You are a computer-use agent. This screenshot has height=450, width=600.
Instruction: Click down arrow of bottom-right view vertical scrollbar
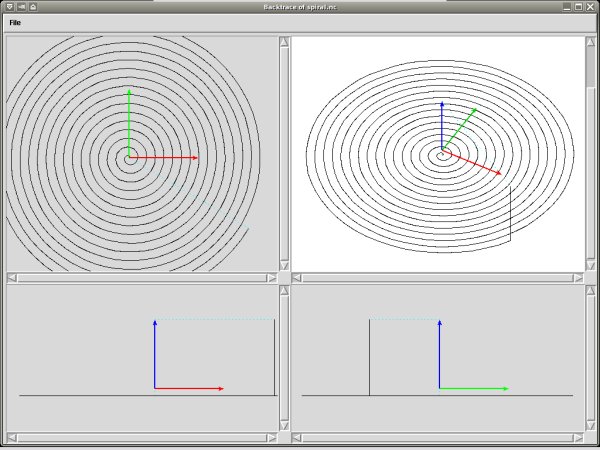[590, 425]
